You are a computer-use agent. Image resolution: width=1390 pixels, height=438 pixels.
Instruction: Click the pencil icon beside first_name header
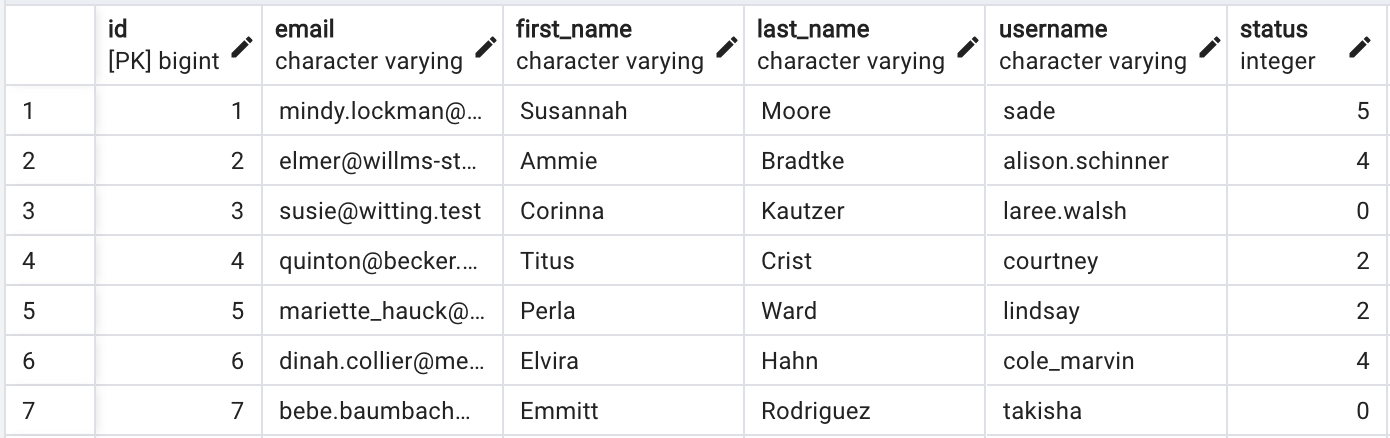[x=727, y=46]
